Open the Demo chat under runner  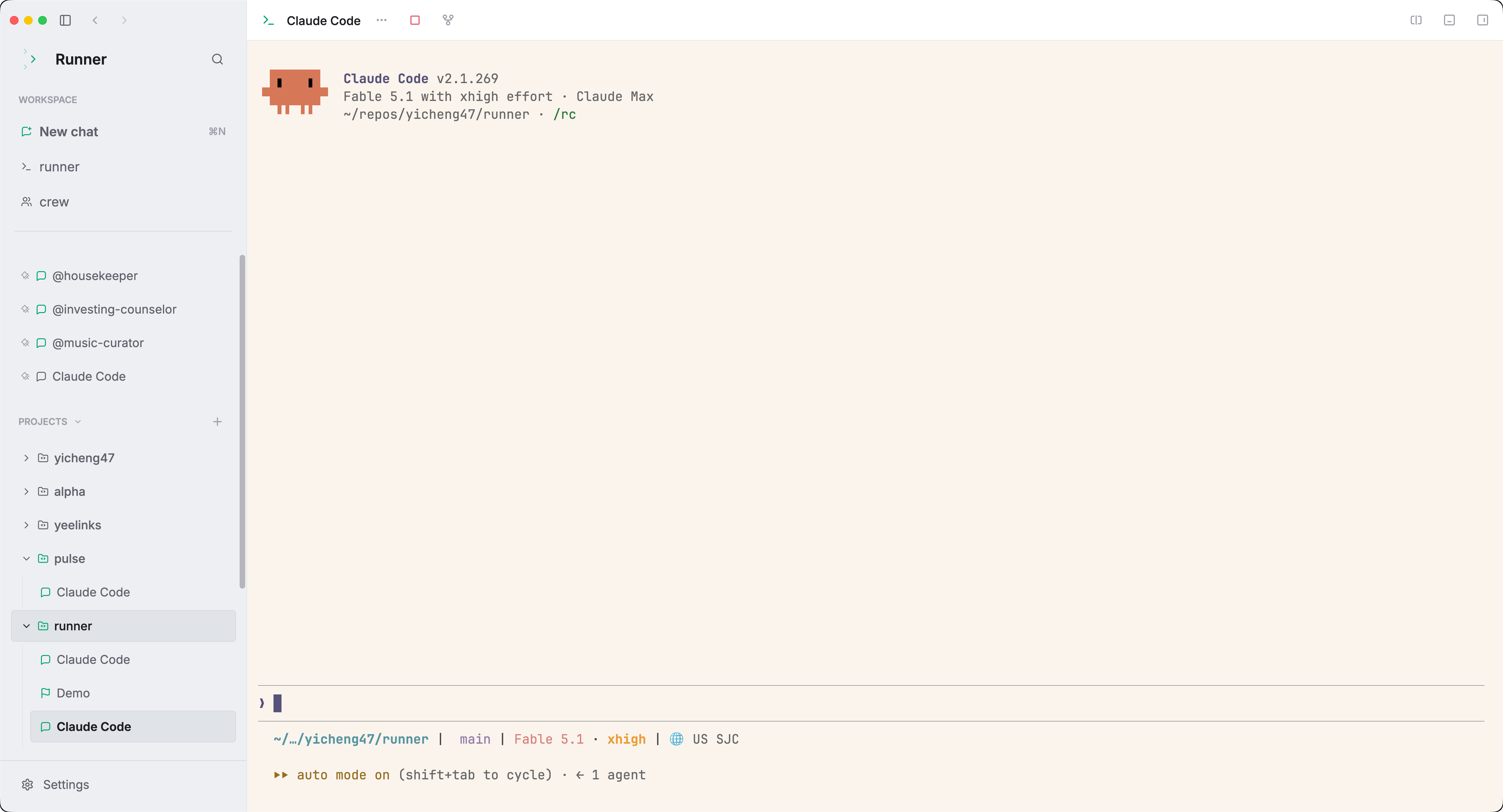pyautogui.click(x=133, y=693)
